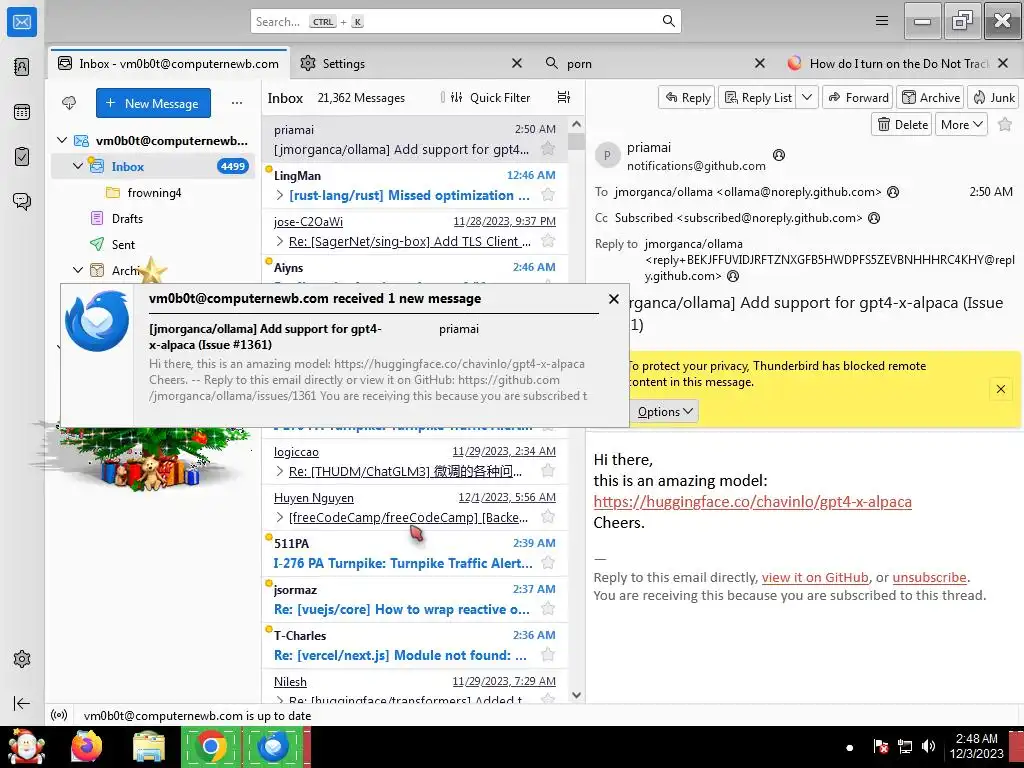Dismiss the remote content privacy bar
Viewport: 1024px width, 768px height.
[1000, 389]
